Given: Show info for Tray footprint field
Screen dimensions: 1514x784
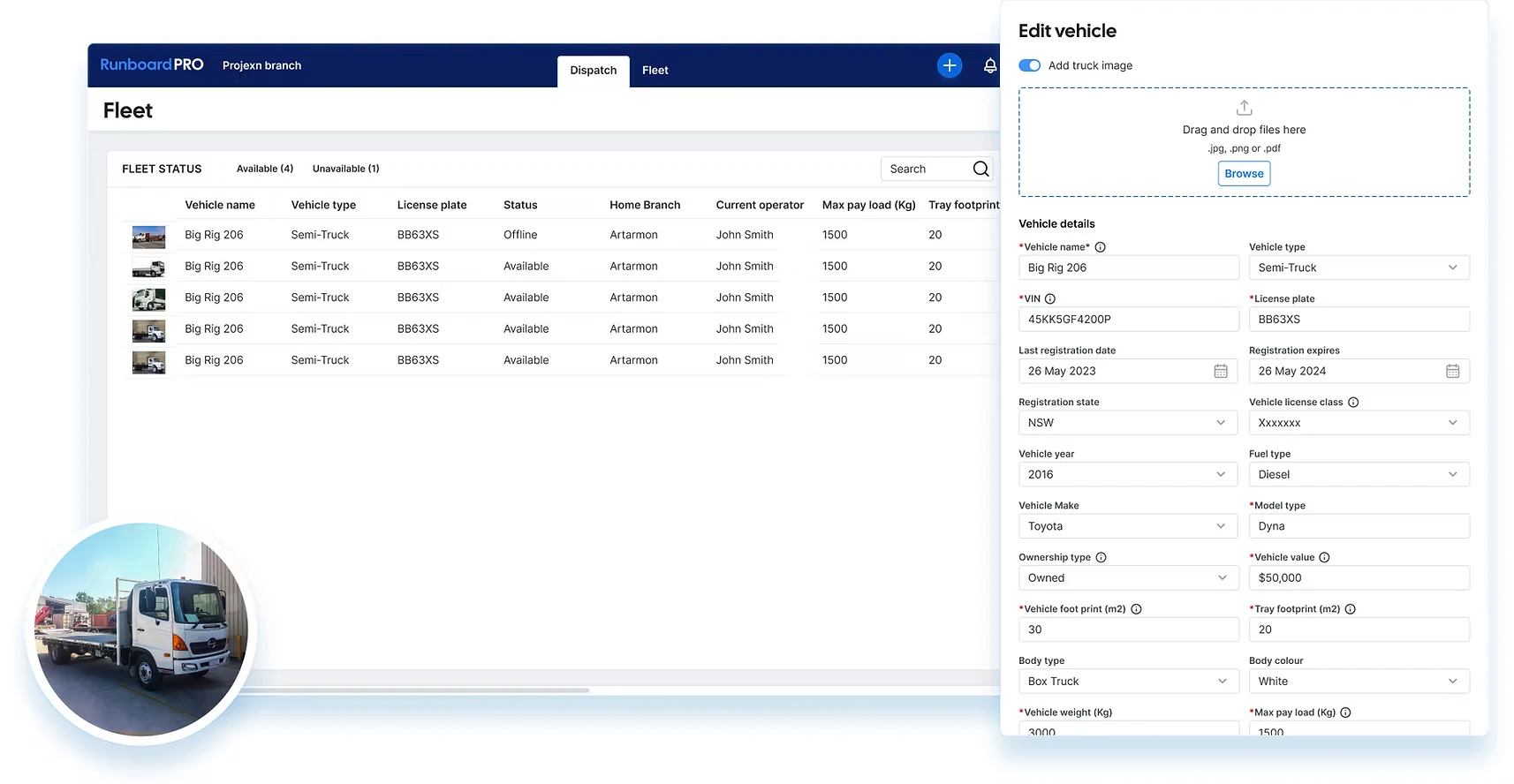Looking at the screenshot, I should [x=1350, y=609].
